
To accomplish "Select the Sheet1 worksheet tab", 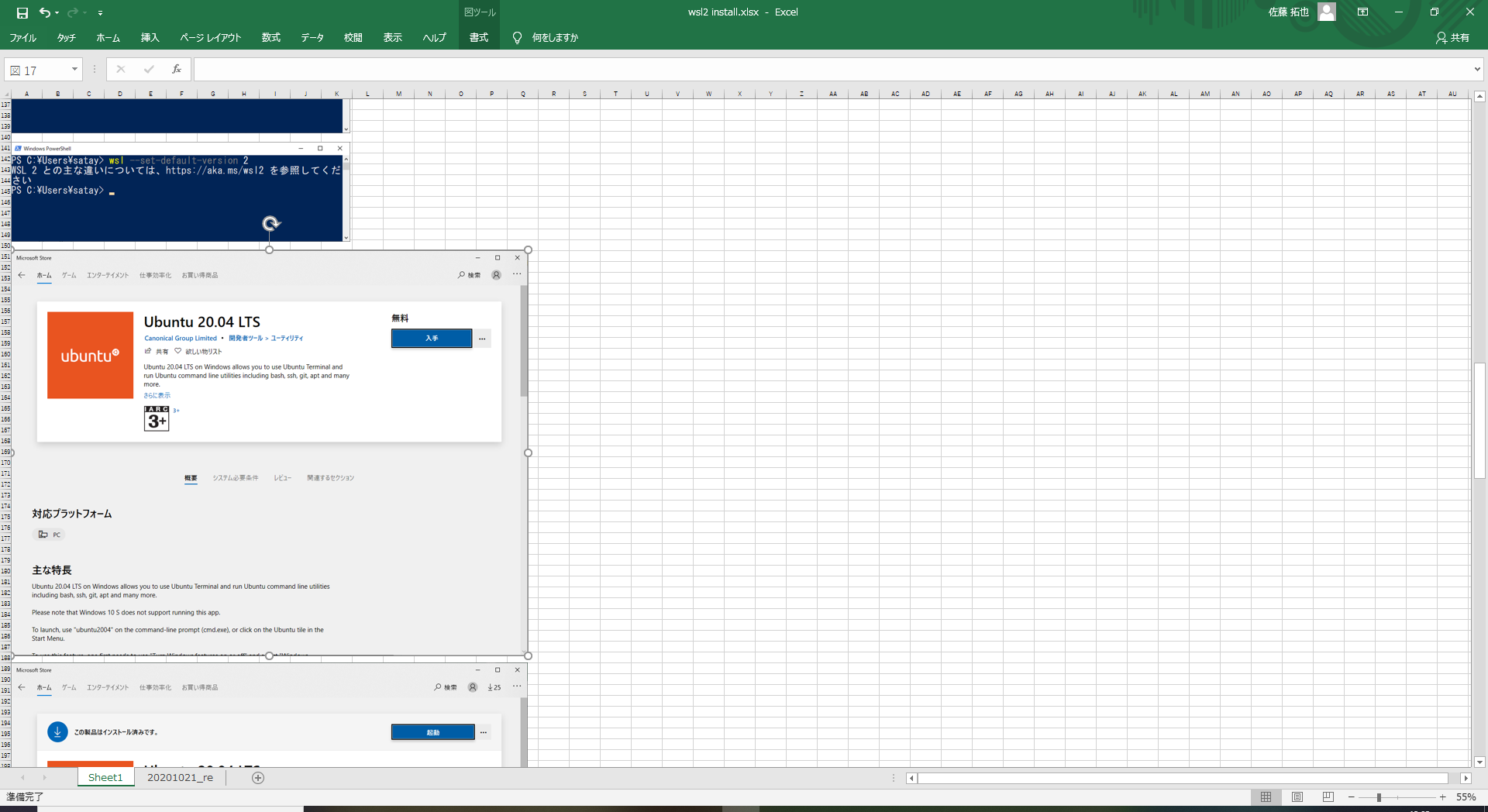I will pos(105,778).
